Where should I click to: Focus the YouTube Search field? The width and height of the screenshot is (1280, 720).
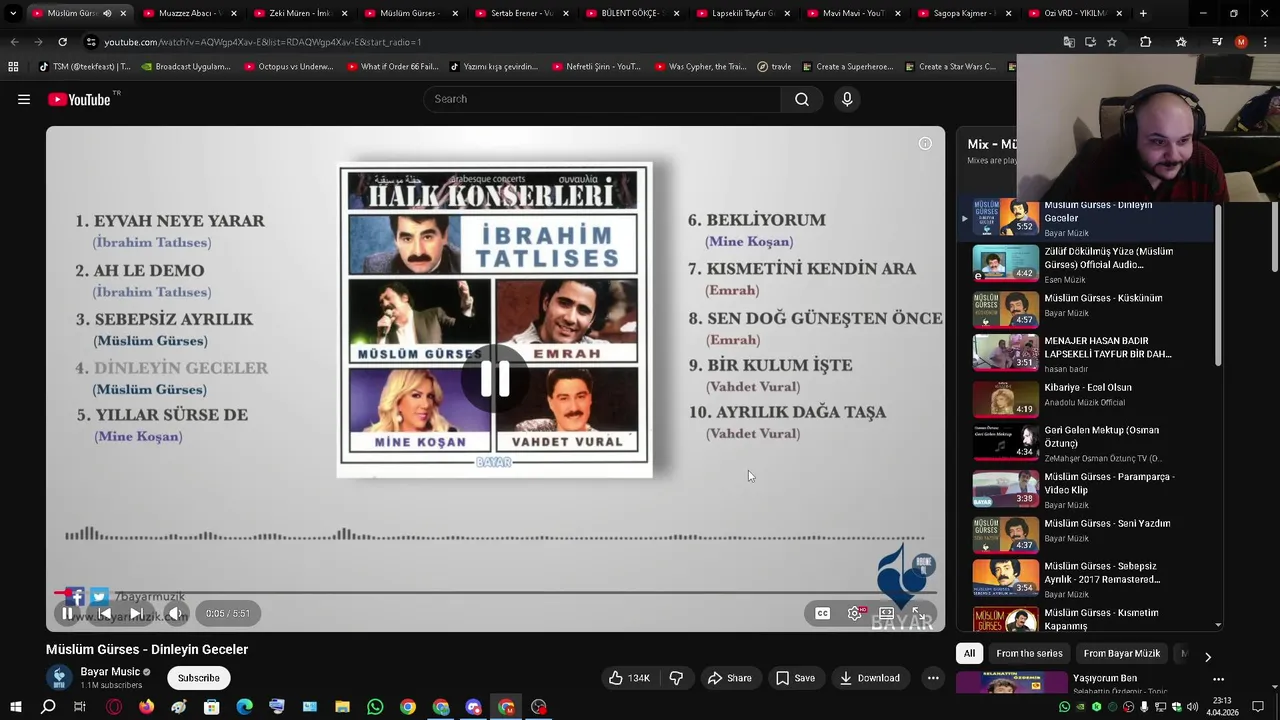(602, 99)
